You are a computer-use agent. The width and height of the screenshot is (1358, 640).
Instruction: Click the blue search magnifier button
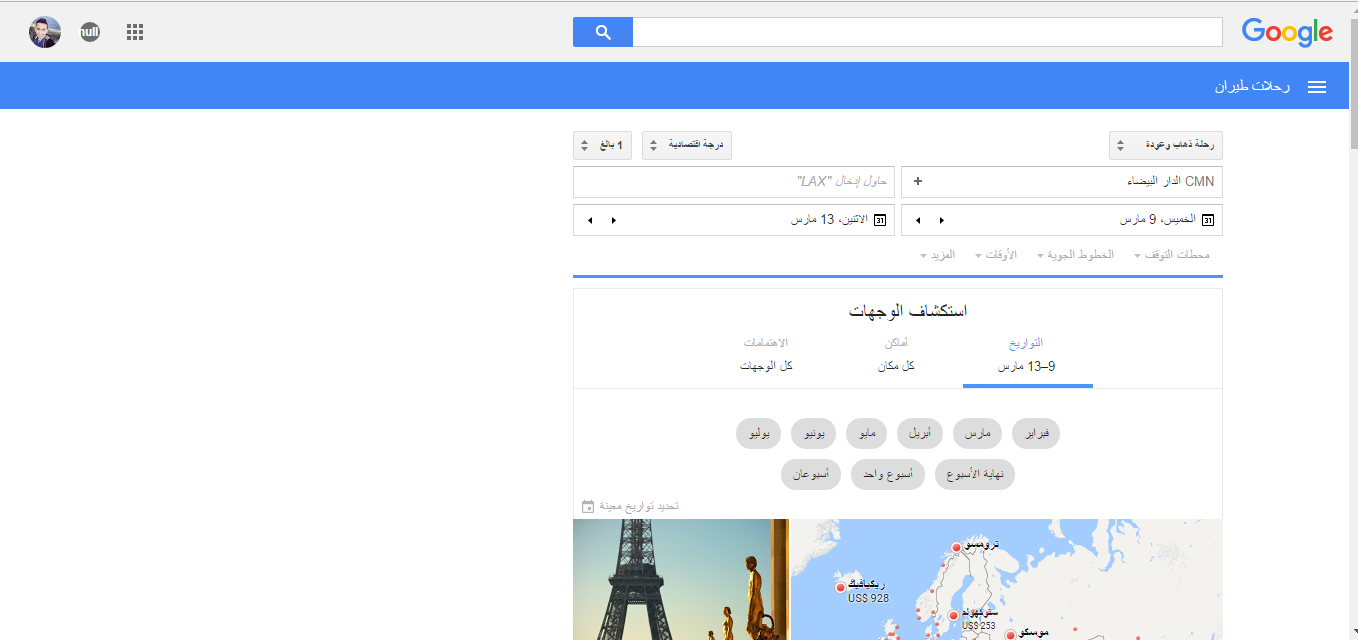(602, 32)
